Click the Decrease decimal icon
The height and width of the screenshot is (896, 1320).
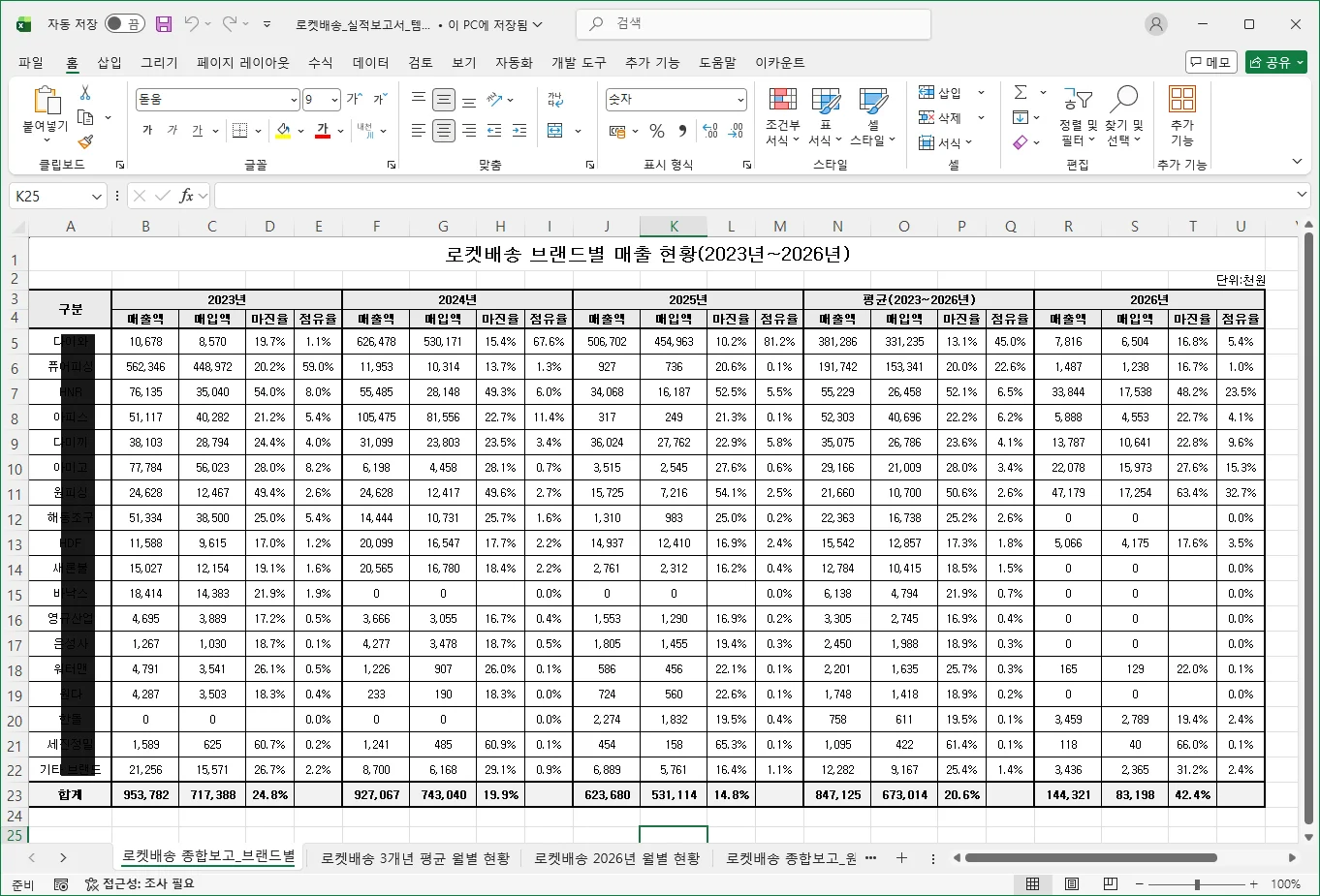[737, 130]
